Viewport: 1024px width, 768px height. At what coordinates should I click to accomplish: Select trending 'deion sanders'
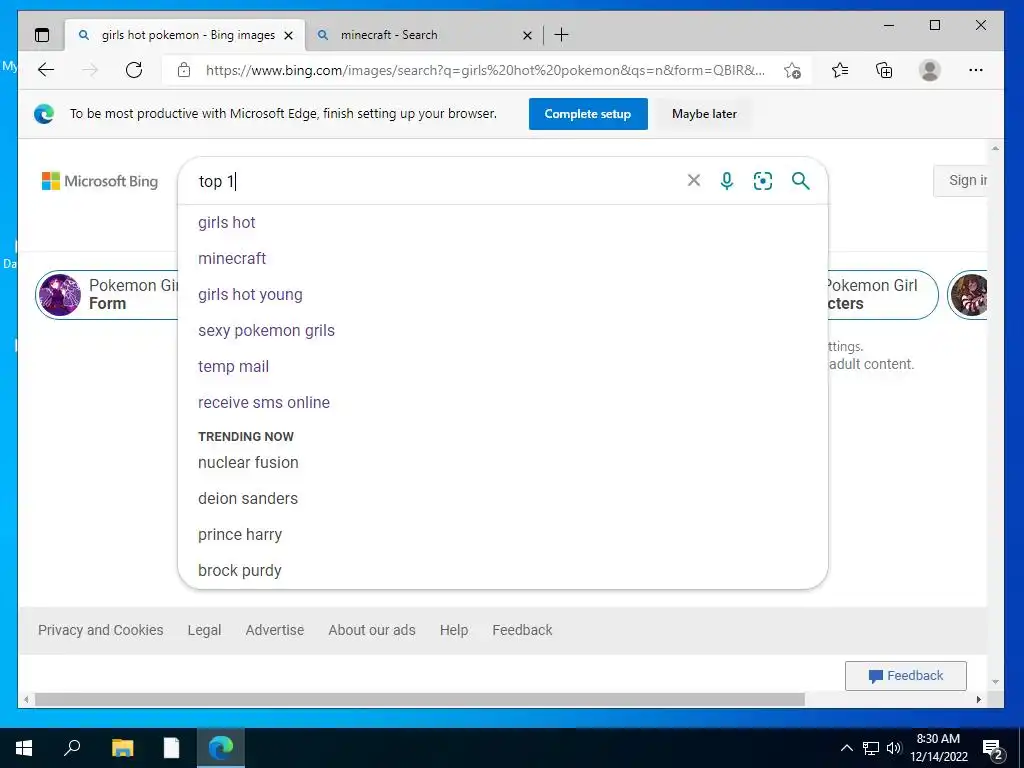(x=503, y=498)
